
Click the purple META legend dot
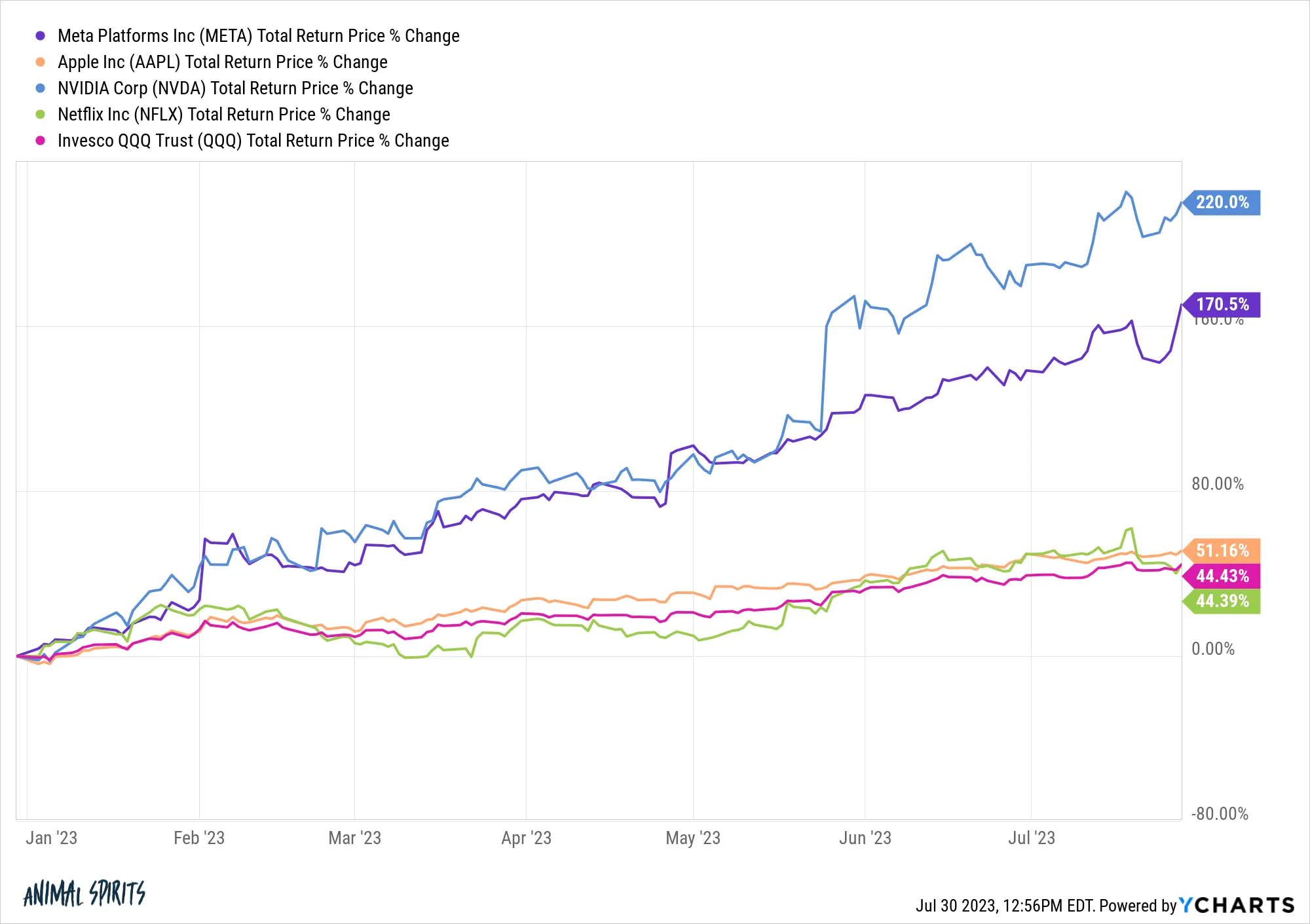pos(40,36)
